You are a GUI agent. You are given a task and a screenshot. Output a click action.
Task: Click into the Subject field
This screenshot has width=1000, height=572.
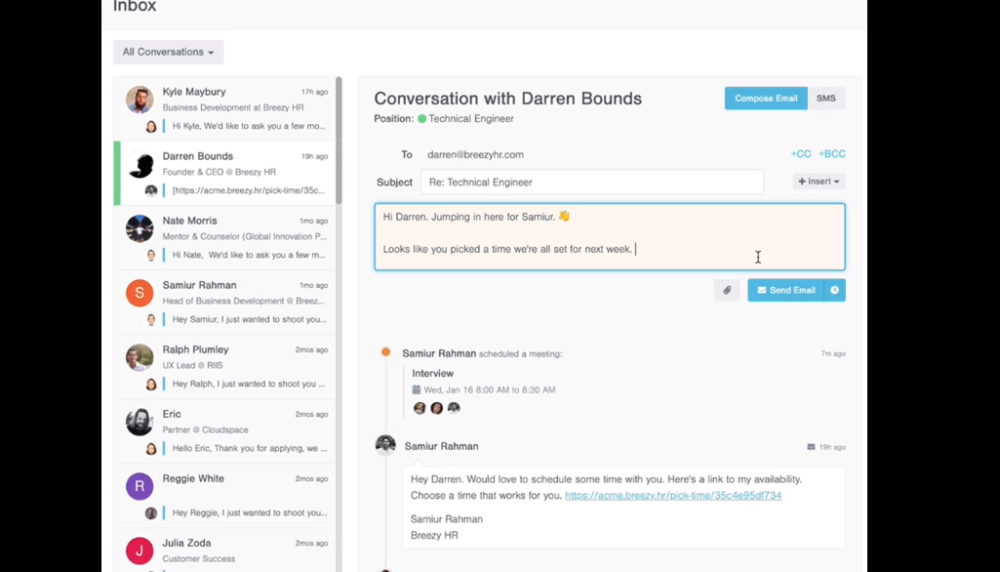tap(591, 182)
